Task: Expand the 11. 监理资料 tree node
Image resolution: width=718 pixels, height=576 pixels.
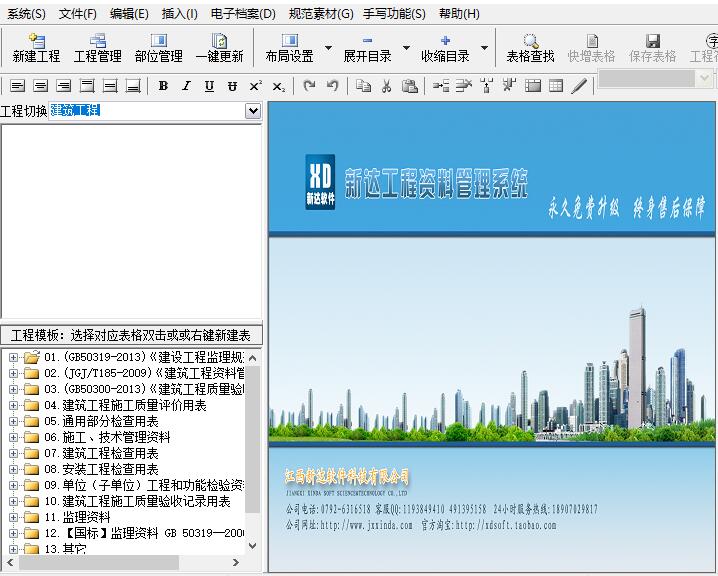Action: 13,517
